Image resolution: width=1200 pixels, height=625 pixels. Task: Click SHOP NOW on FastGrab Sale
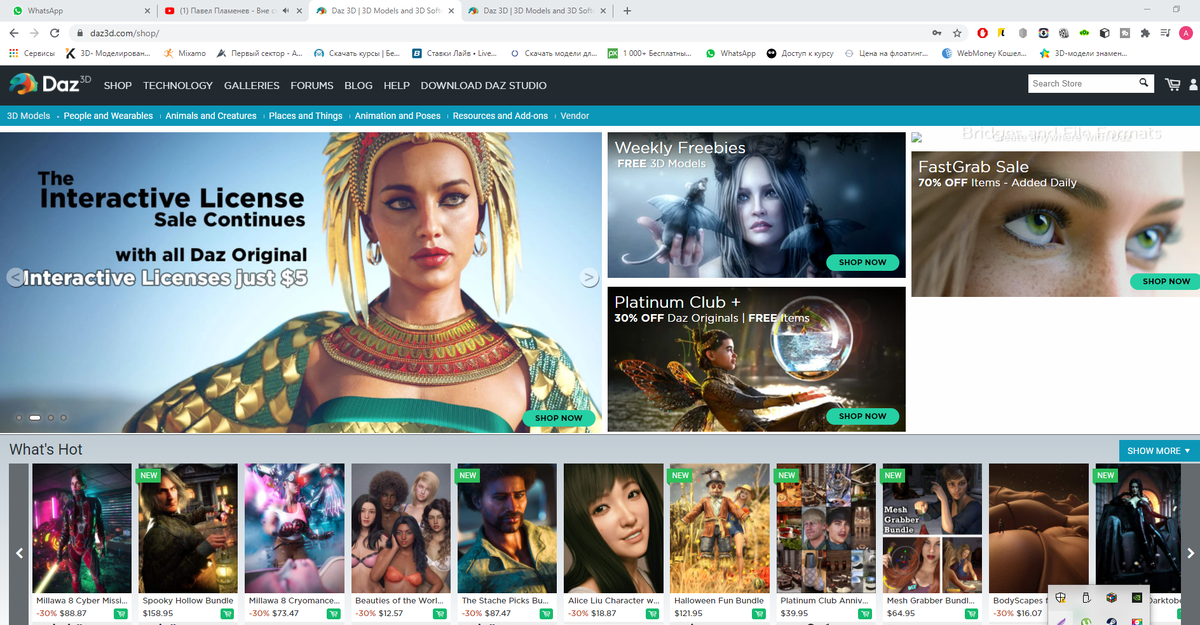click(x=1165, y=282)
